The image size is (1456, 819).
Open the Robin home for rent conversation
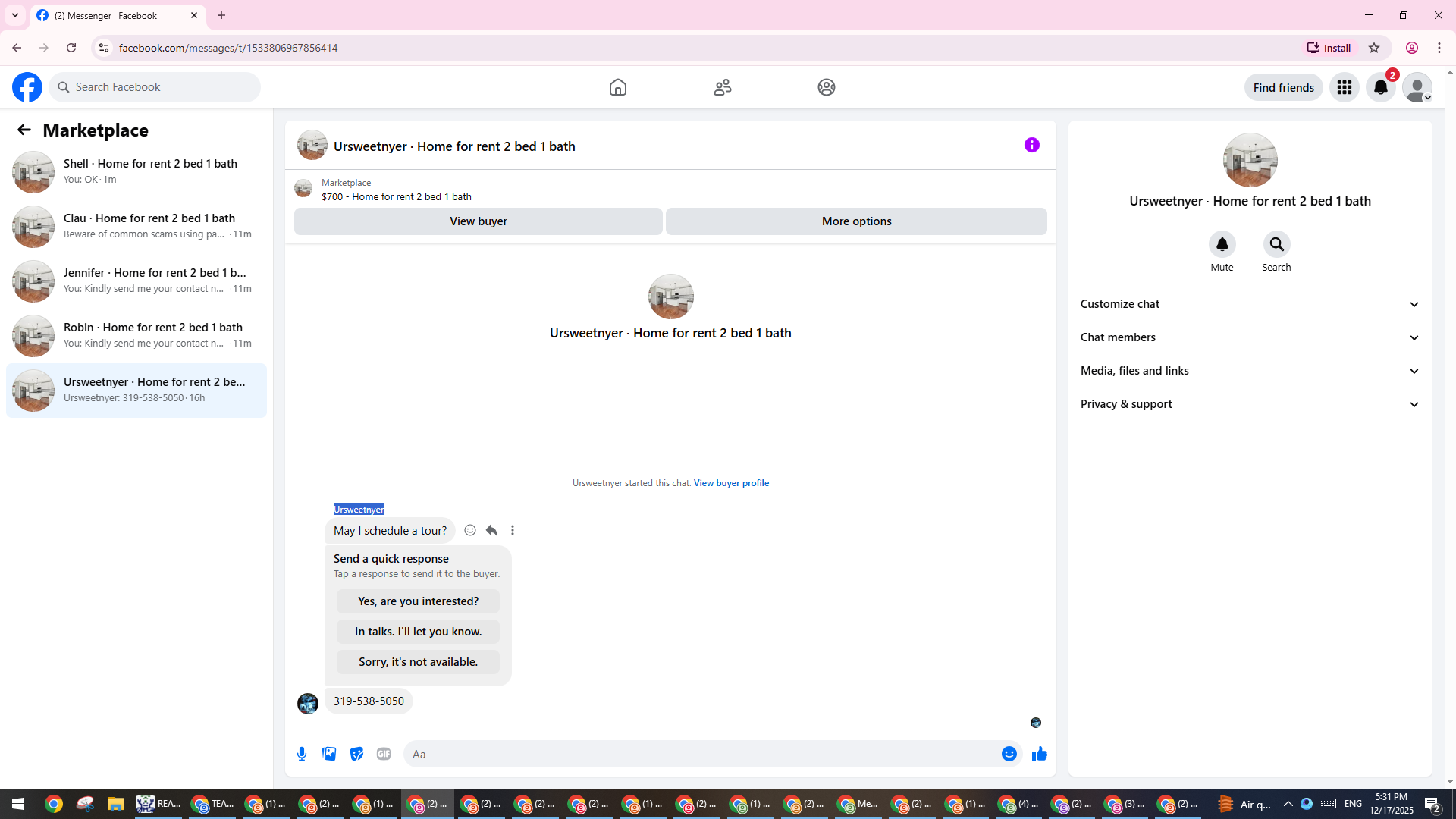pos(136,335)
